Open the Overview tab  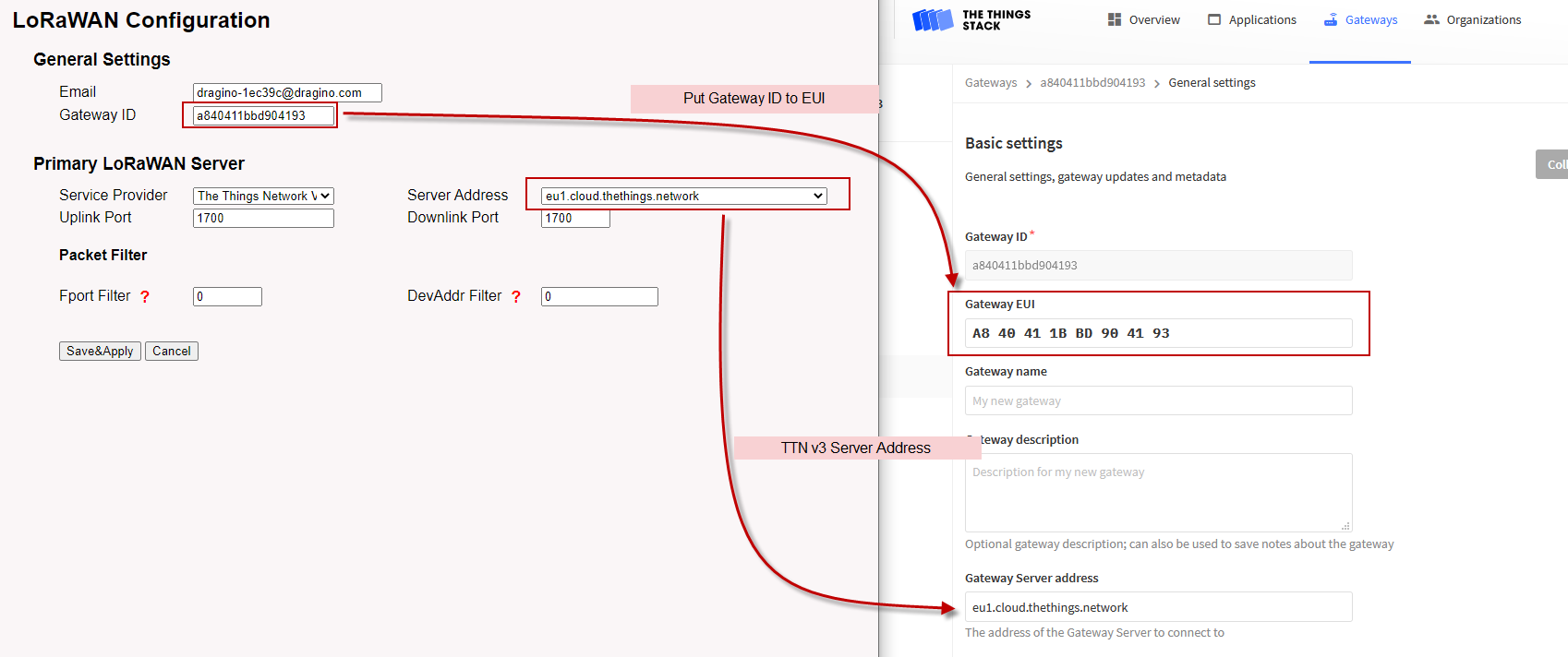(x=1144, y=19)
